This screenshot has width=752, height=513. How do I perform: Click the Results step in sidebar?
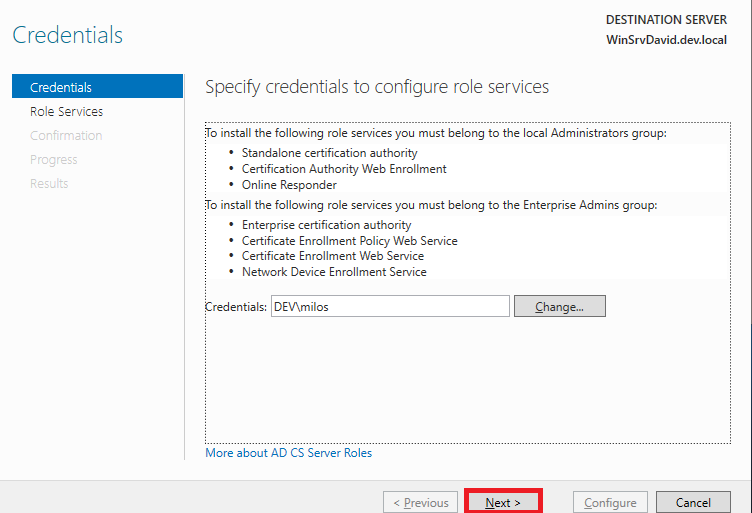49,184
